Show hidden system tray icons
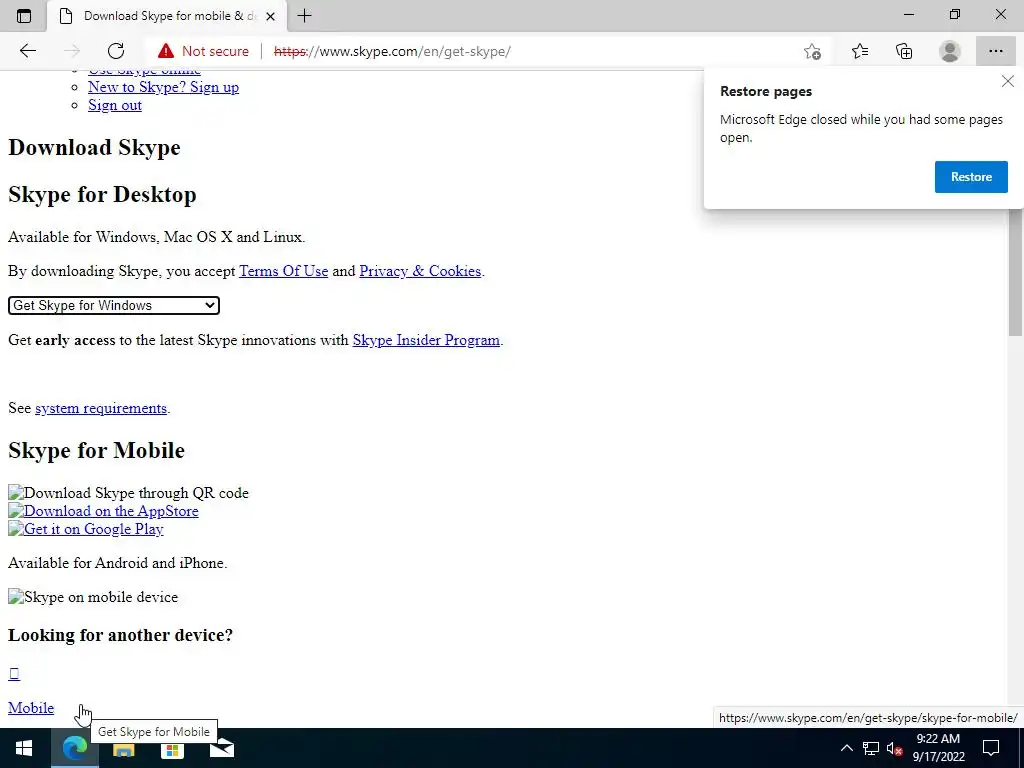The width and height of the screenshot is (1024, 768). coord(846,748)
